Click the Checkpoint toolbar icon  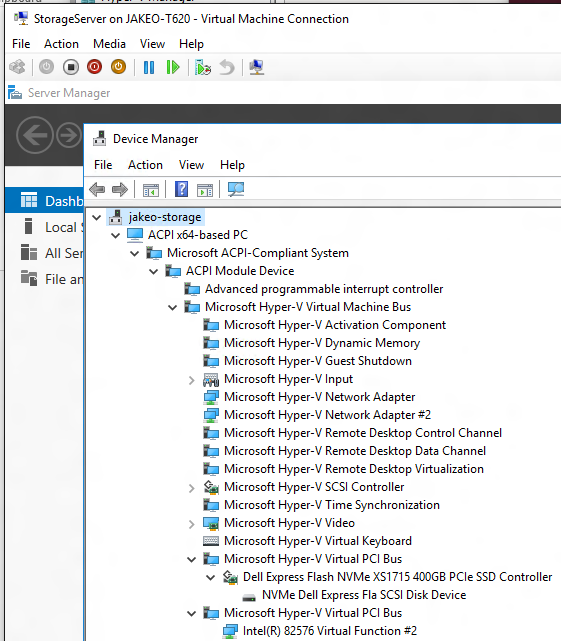coord(203,67)
